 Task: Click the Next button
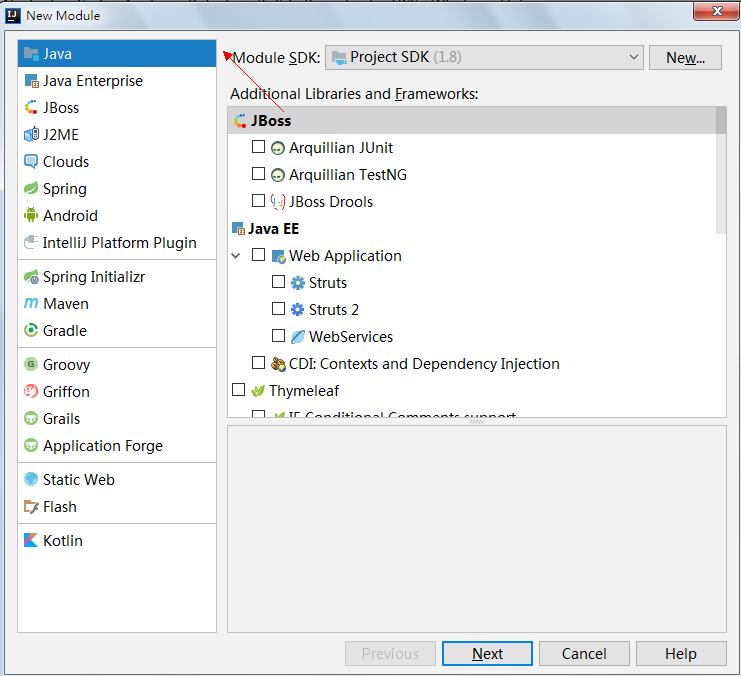[487, 653]
